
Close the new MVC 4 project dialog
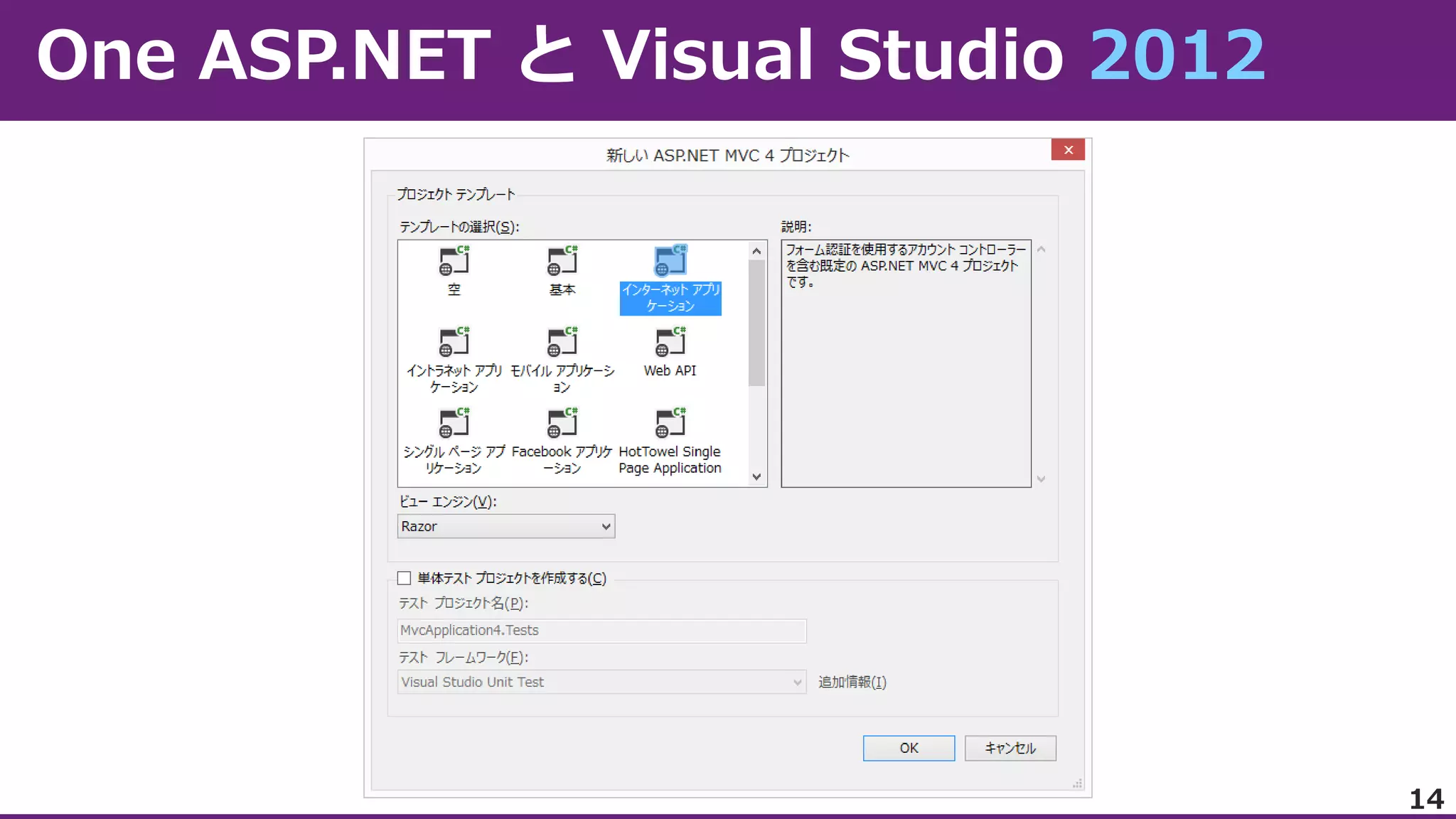pyautogui.click(x=1068, y=150)
